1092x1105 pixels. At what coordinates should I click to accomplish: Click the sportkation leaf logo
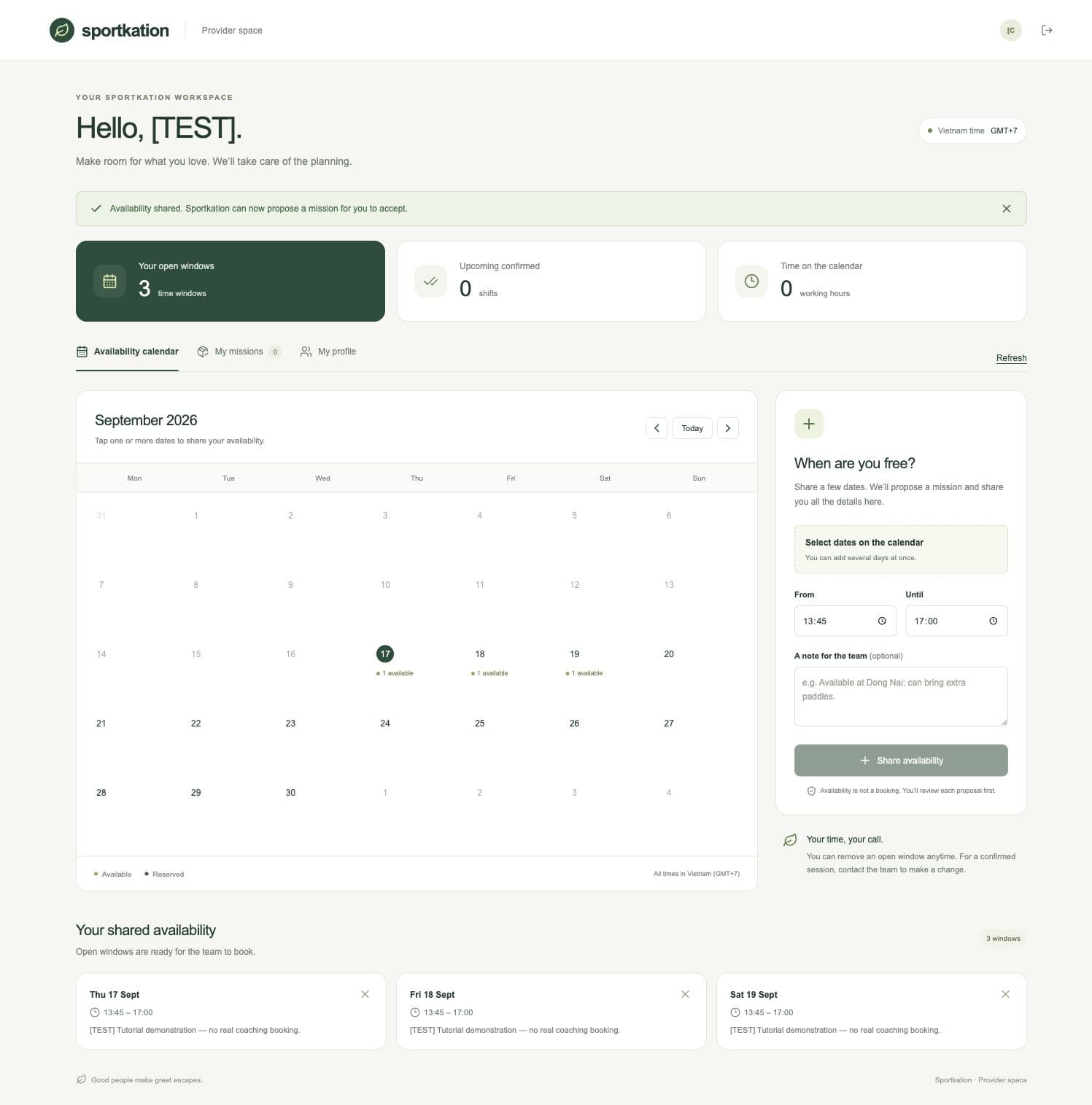click(x=62, y=30)
